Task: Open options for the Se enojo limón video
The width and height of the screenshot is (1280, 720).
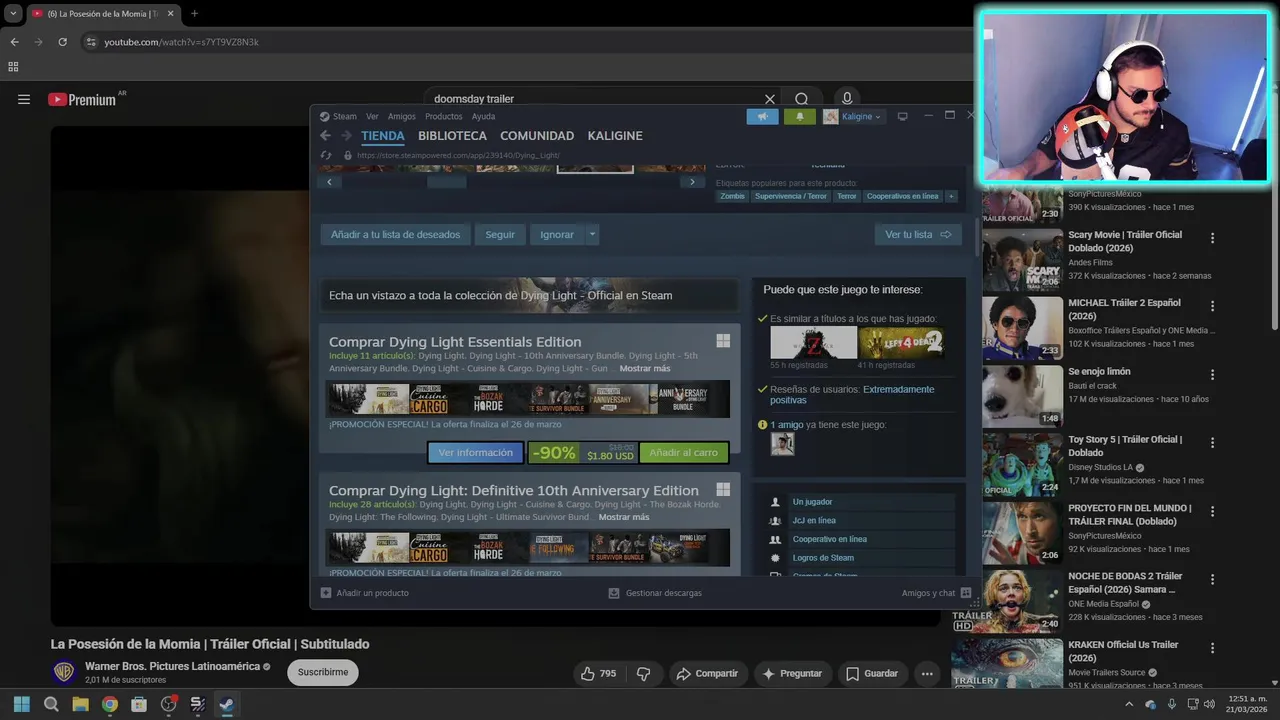Action: click(1212, 375)
